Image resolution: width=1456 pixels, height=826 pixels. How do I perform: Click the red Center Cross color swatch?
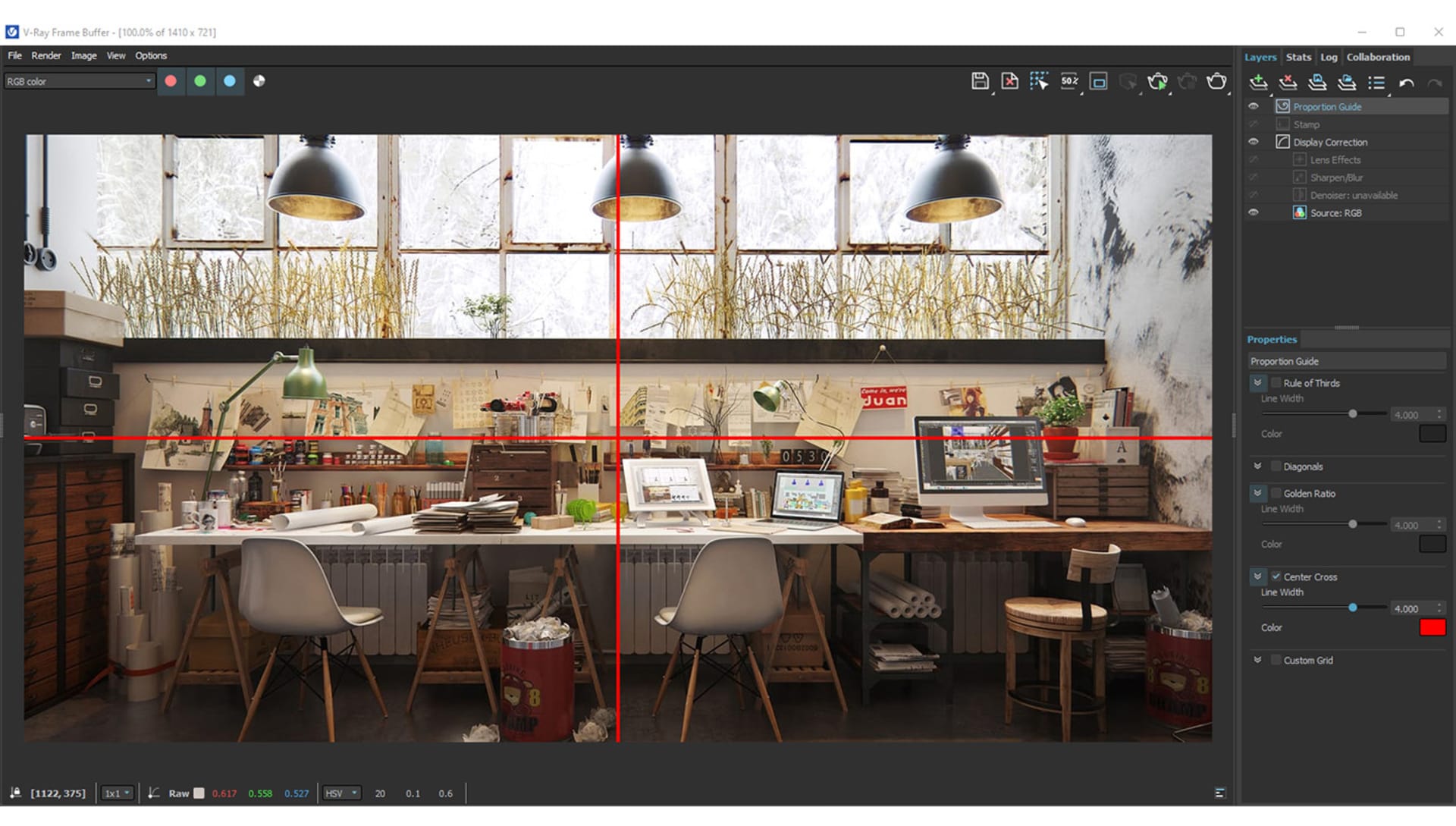[1432, 627]
